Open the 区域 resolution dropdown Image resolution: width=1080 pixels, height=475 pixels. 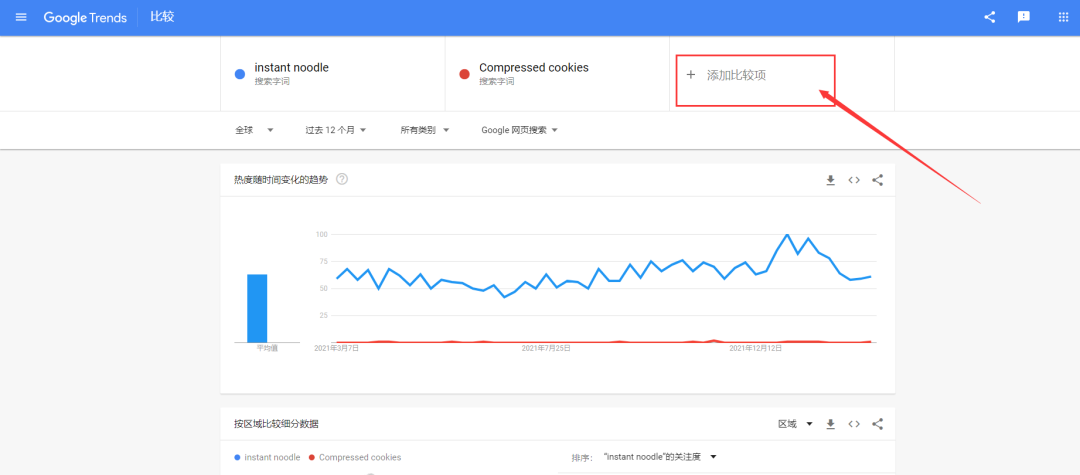[796, 424]
